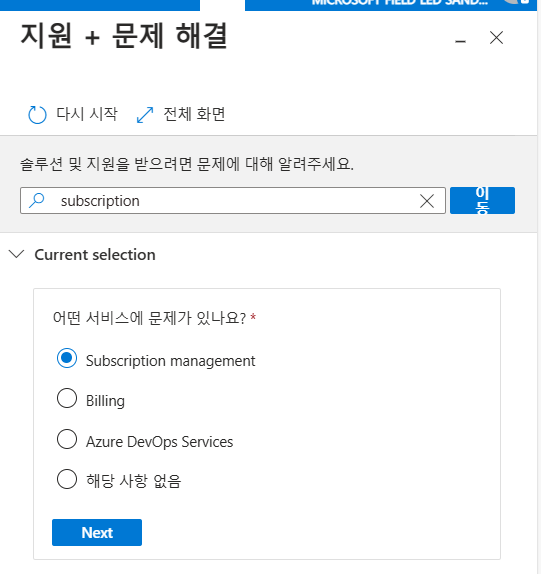The height and width of the screenshot is (574, 541).
Task: Click the restart circular arrow icon
Action: point(37,115)
